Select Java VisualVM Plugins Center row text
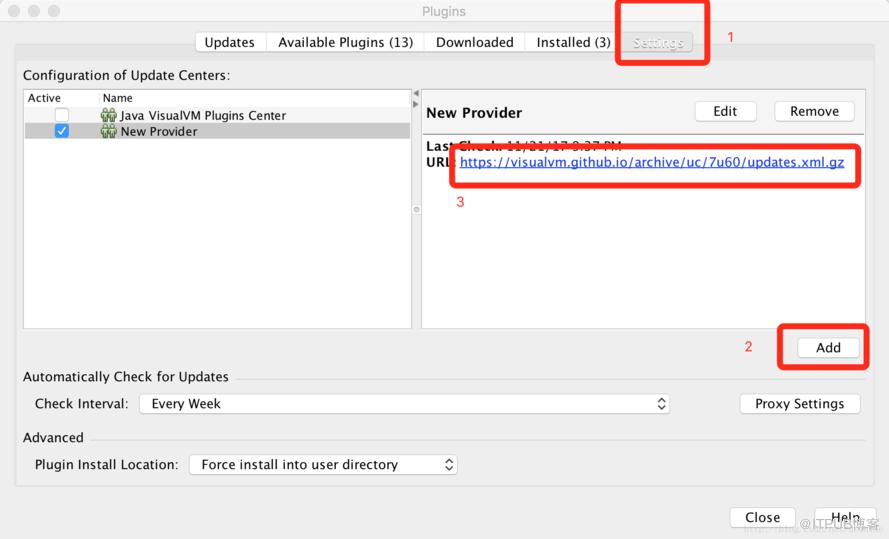This screenshot has height=539, width=889. (x=203, y=116)
